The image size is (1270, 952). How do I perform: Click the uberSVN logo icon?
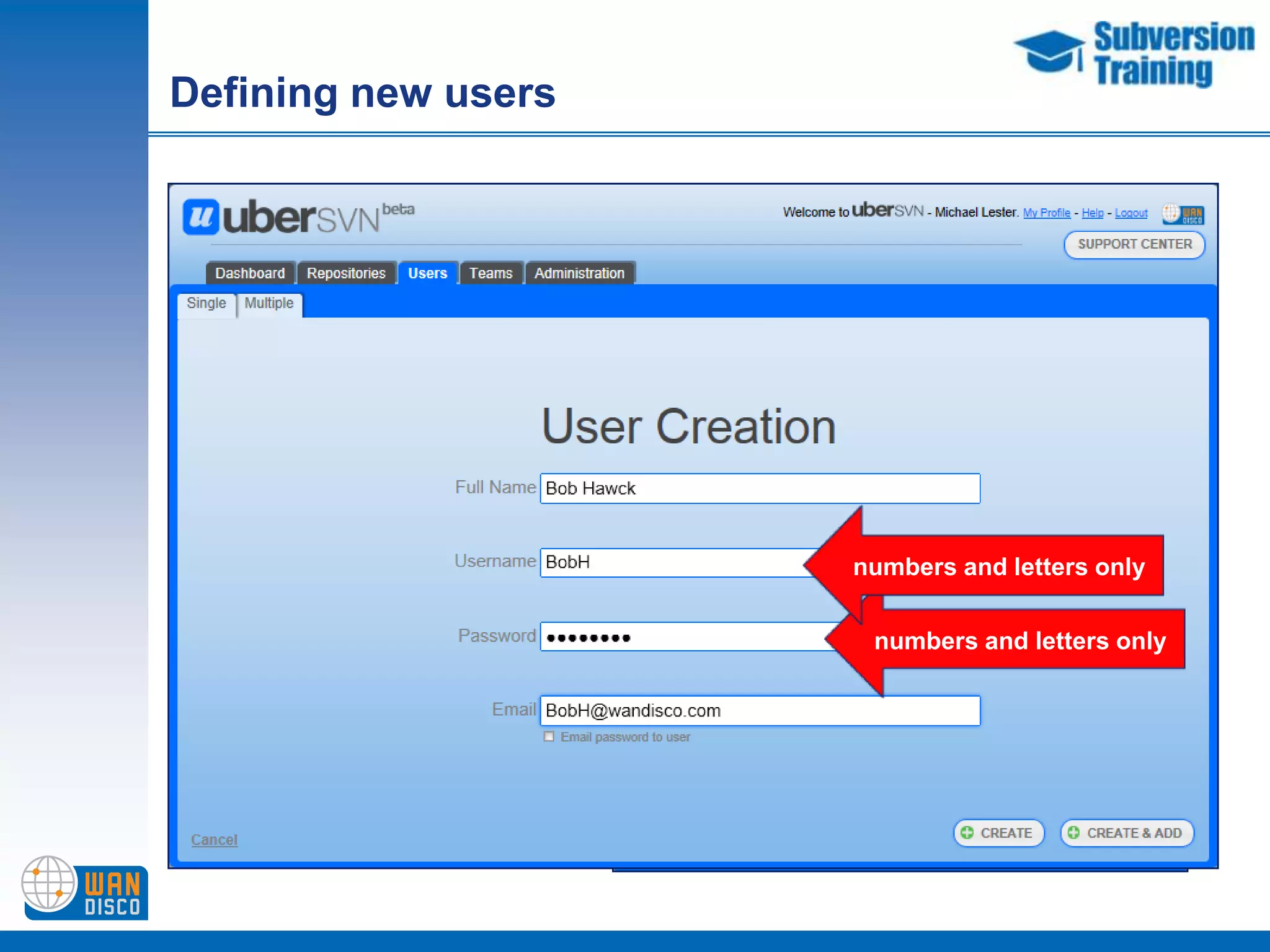coord(200,217)
